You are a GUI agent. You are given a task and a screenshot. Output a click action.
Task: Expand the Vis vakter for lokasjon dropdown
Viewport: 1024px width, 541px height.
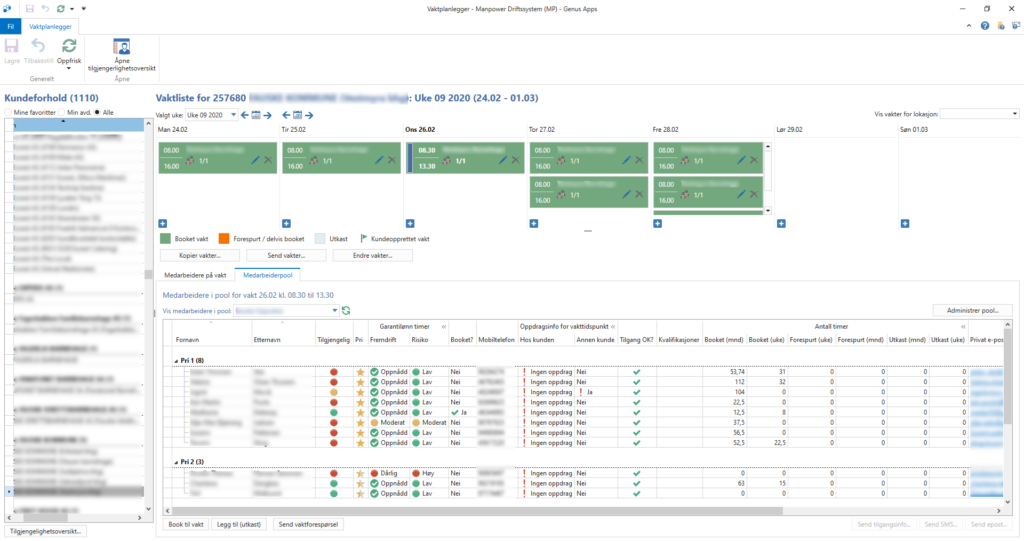tap(1013, 114)
